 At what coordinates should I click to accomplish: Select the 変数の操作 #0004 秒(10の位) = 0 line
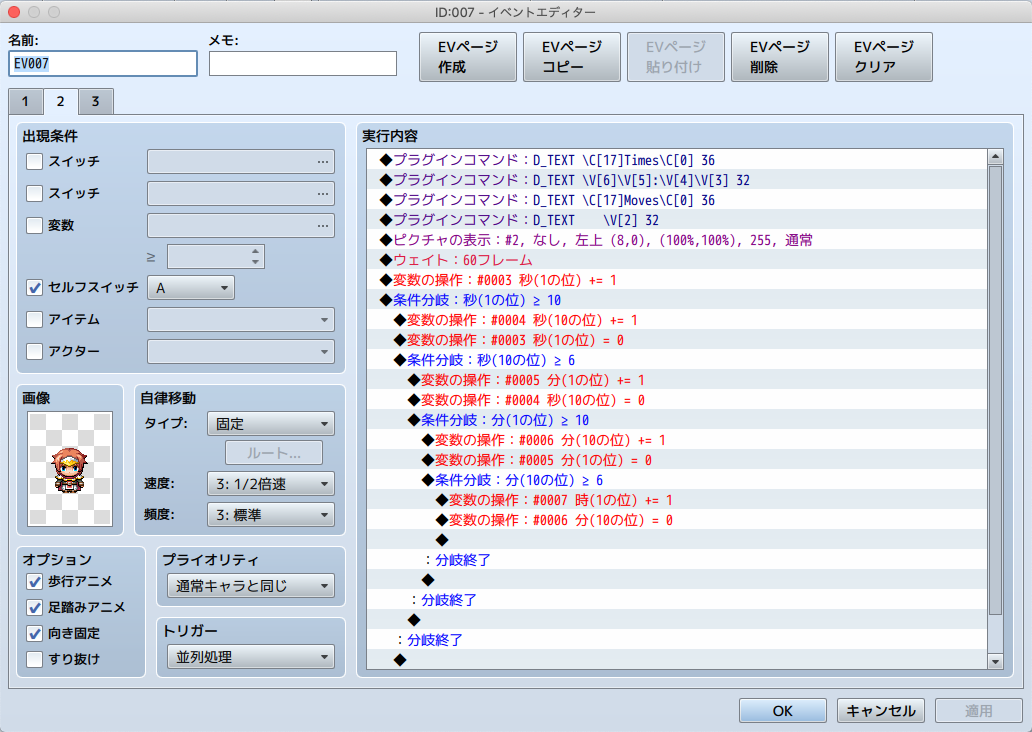(x=677, y=400)
